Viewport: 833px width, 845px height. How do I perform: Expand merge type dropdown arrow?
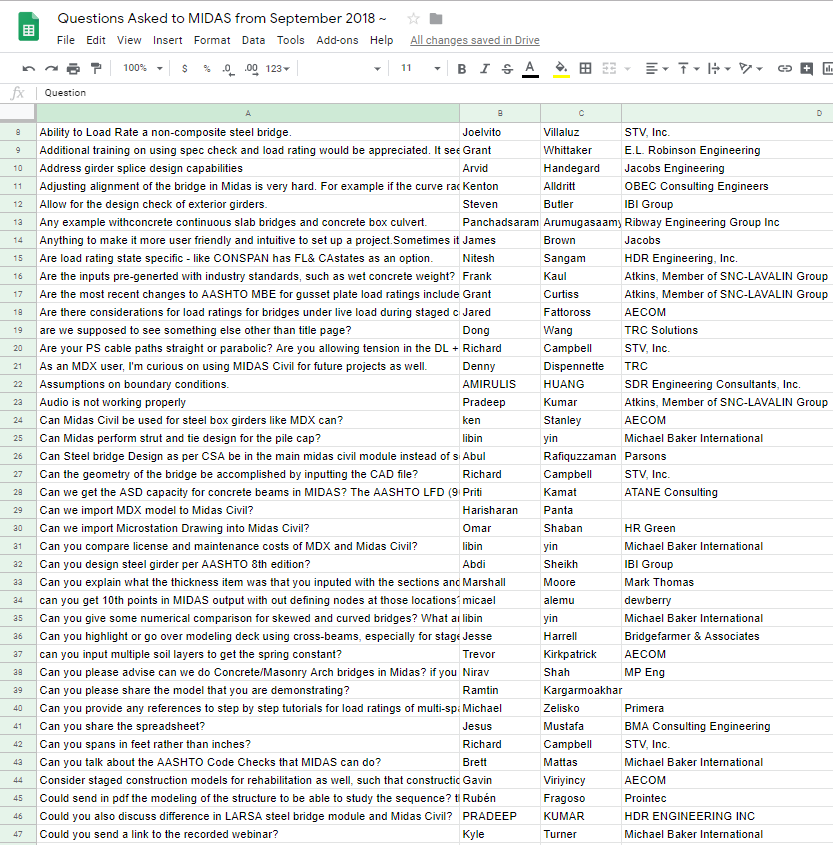tap(627, 69)
